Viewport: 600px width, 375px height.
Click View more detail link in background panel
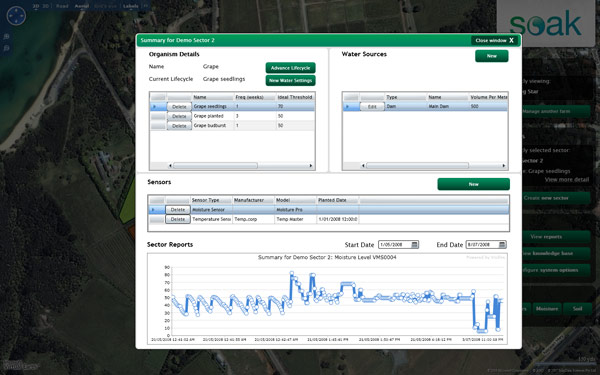[x=567, y=179]
